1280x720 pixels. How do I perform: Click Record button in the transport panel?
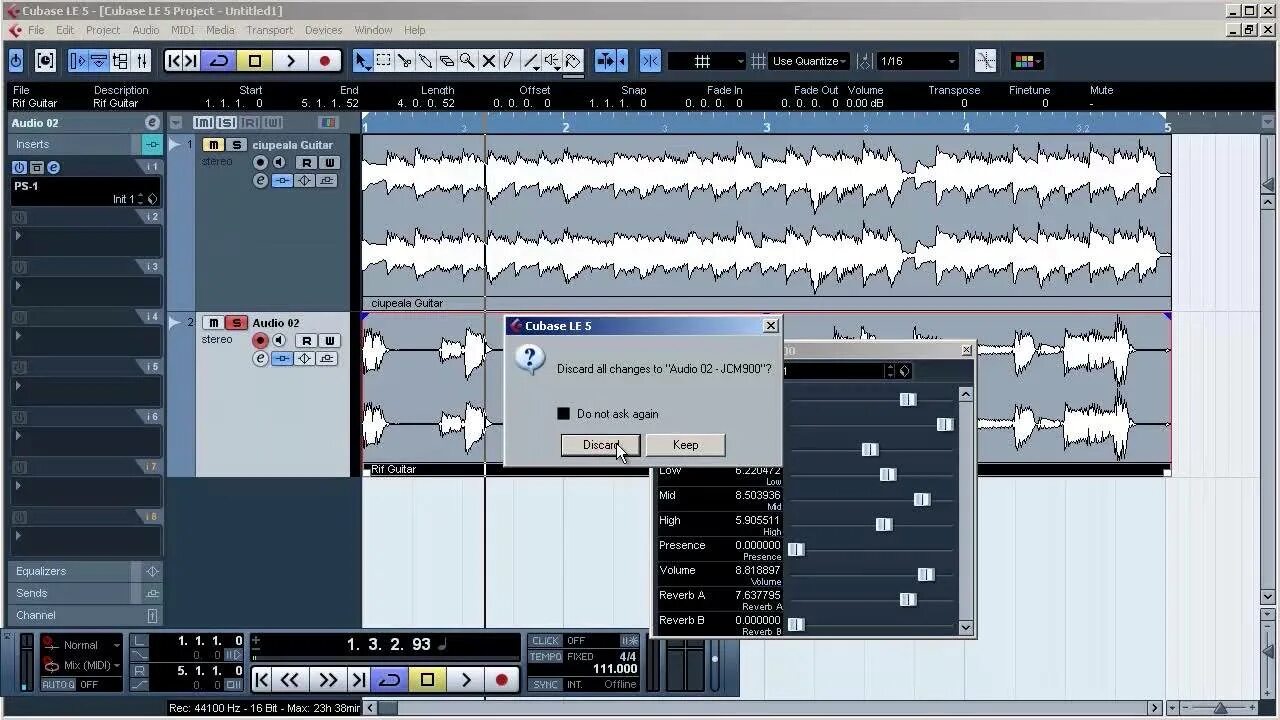click(501, 680)
